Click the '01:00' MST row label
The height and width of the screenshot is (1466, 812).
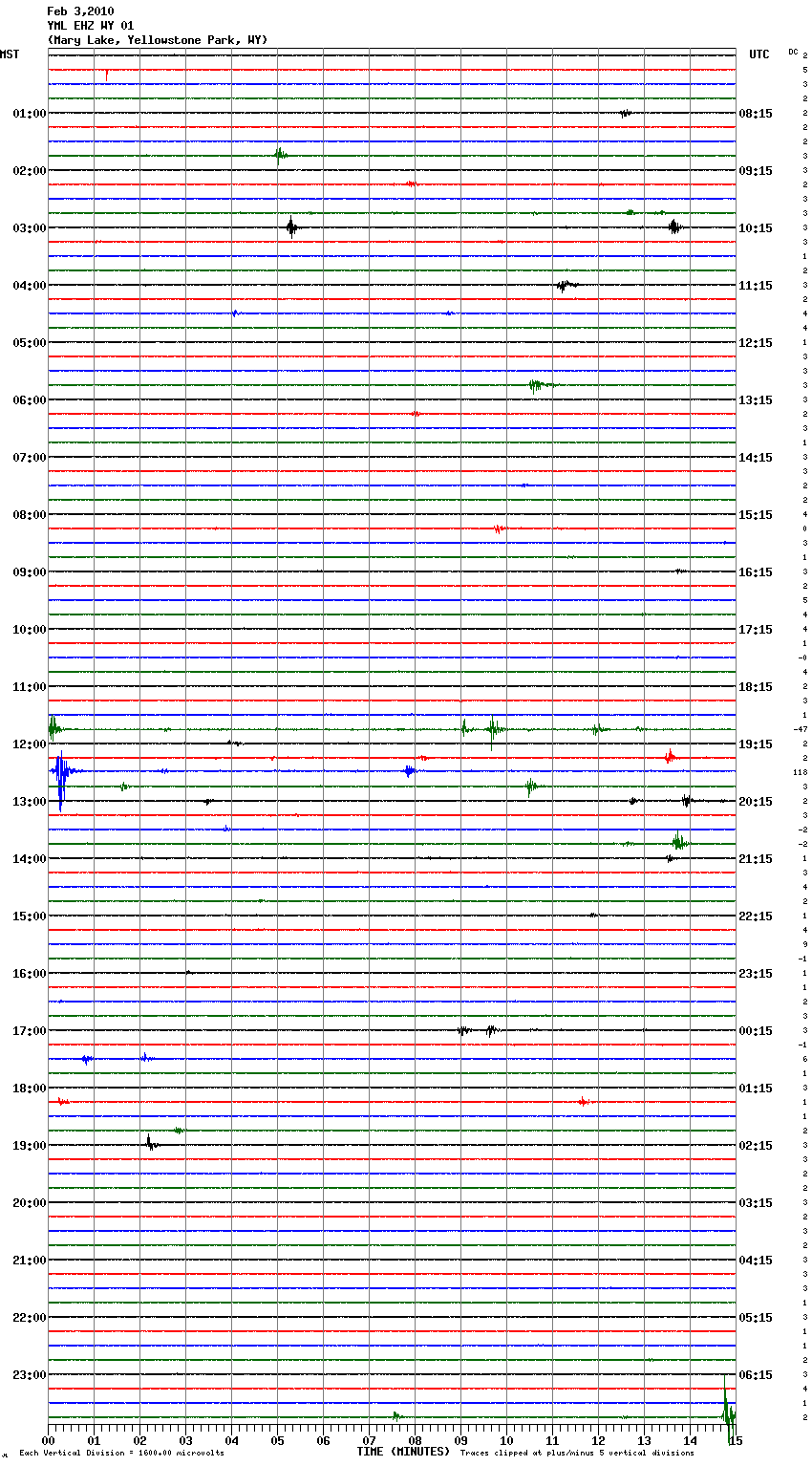click(30, 114)
